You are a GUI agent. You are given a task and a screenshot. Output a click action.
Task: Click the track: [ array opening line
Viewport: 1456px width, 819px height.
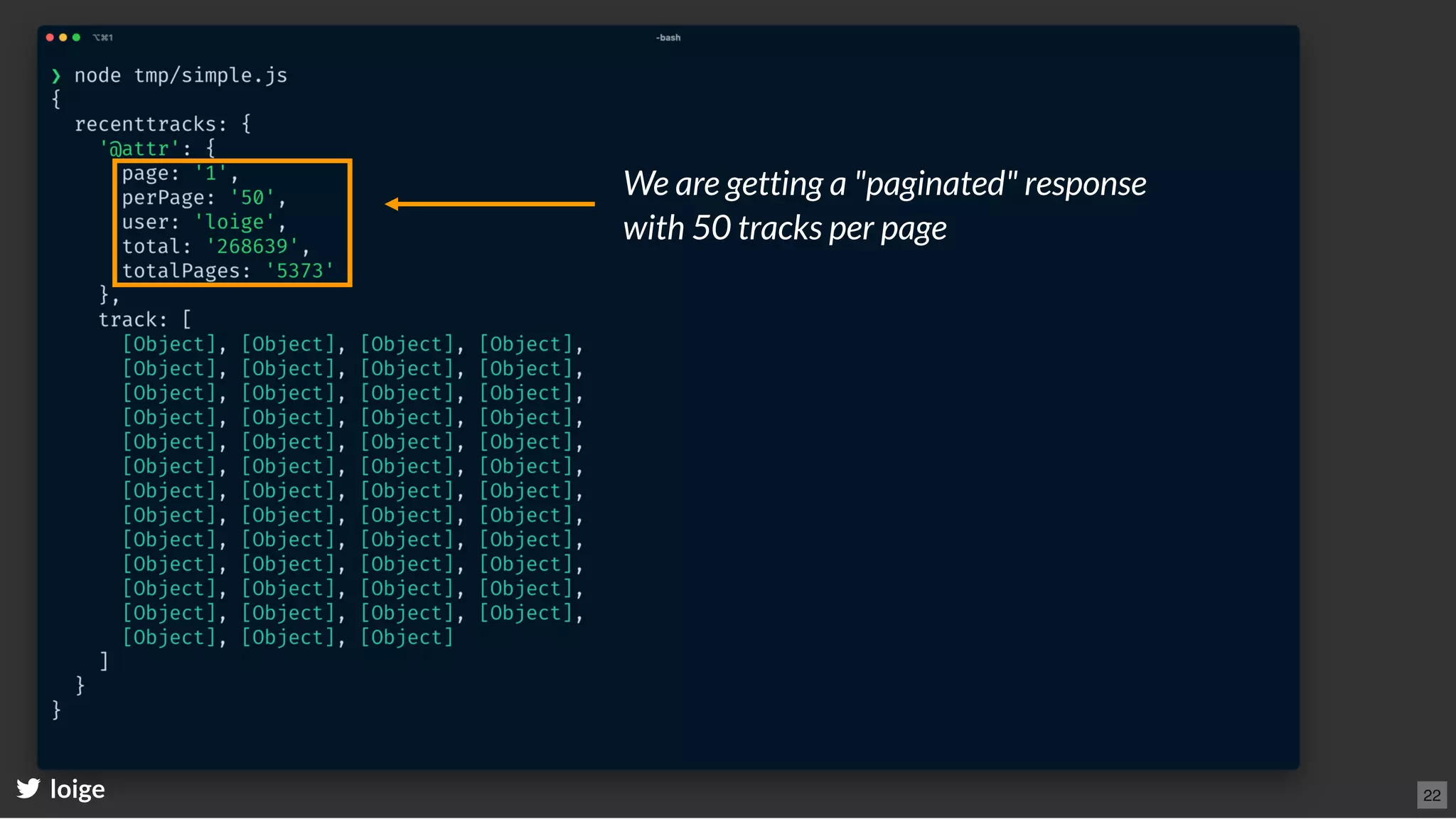[x=144, y=320]
